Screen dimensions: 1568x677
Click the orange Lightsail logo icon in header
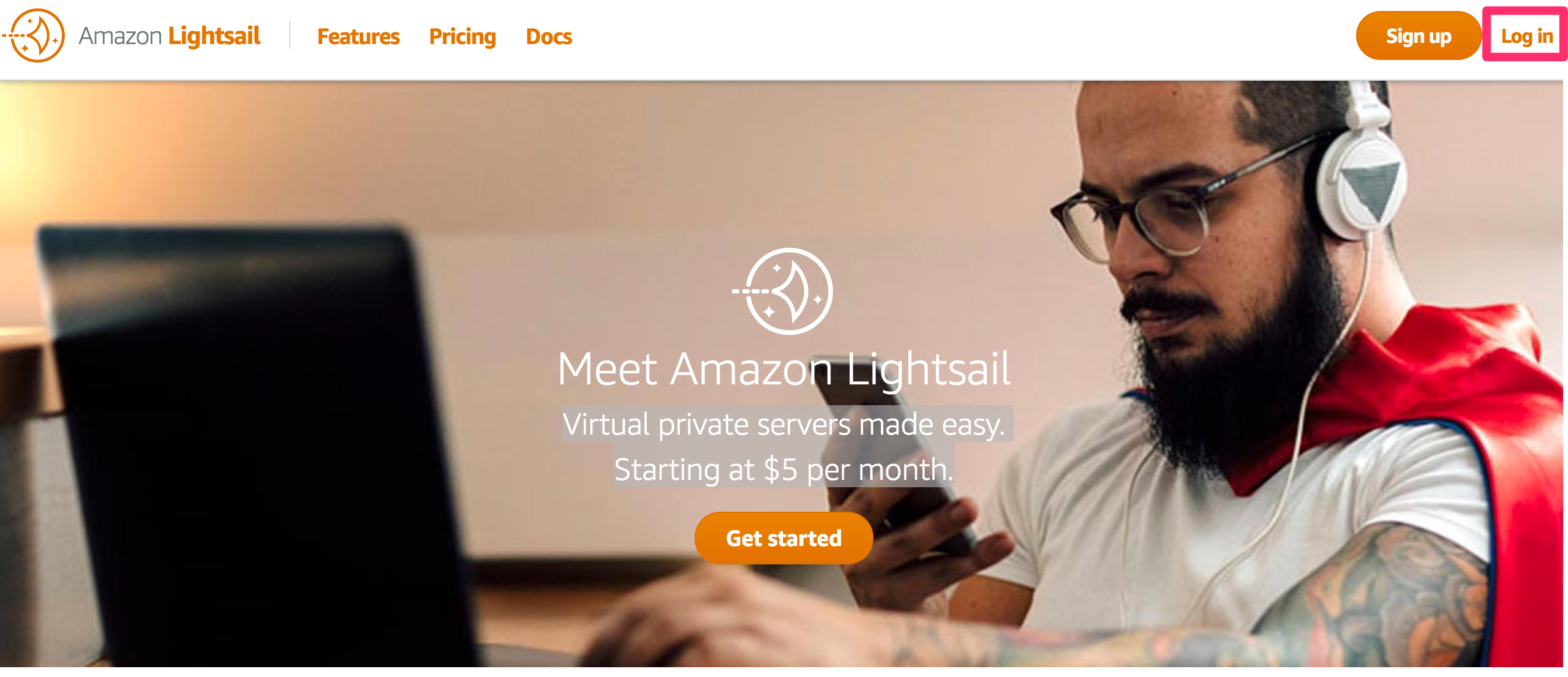tap(35, 36)
